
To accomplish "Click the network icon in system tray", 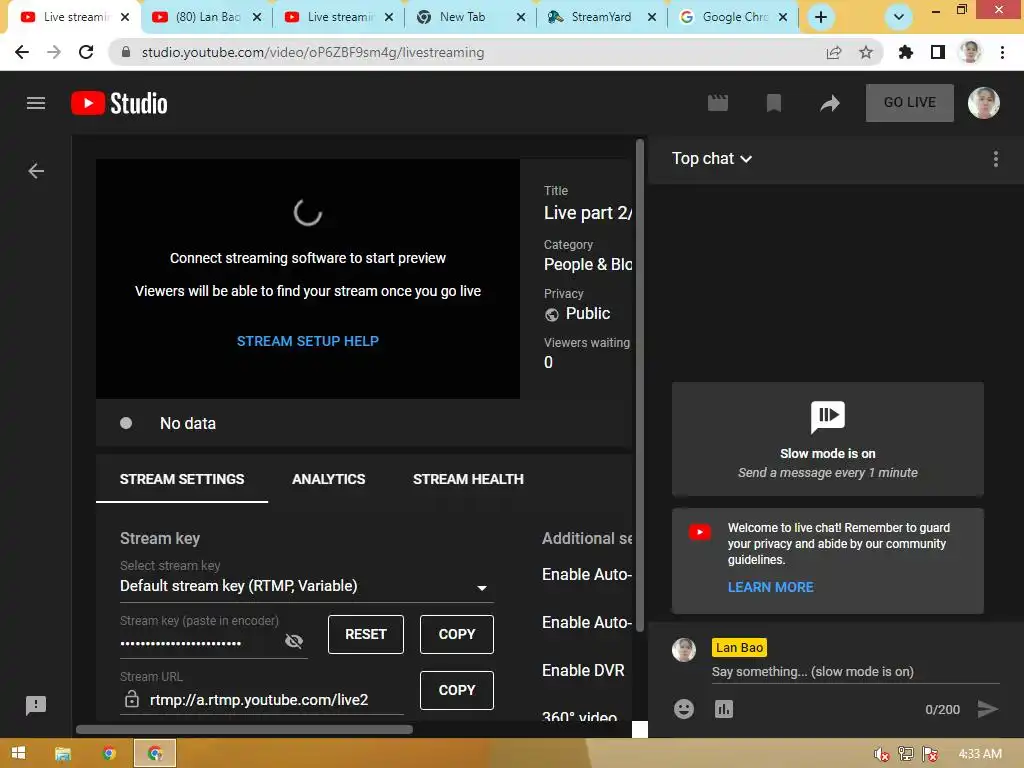I will [x=906, y=754].
